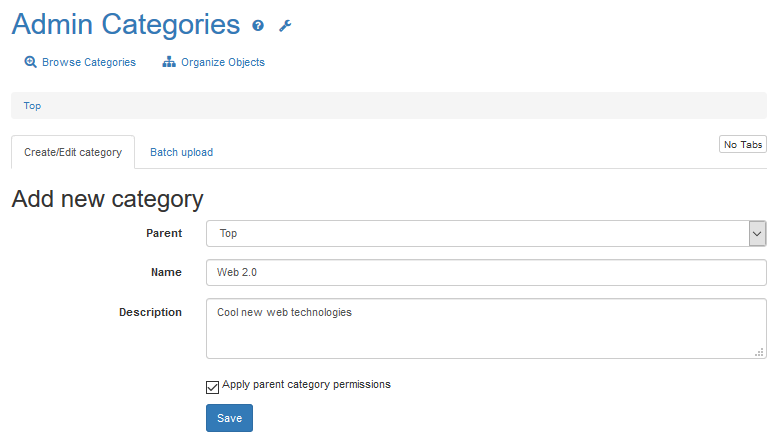Go to Organize Objects
The height and width of the screenshot is (437, 780).
(223, 62)
